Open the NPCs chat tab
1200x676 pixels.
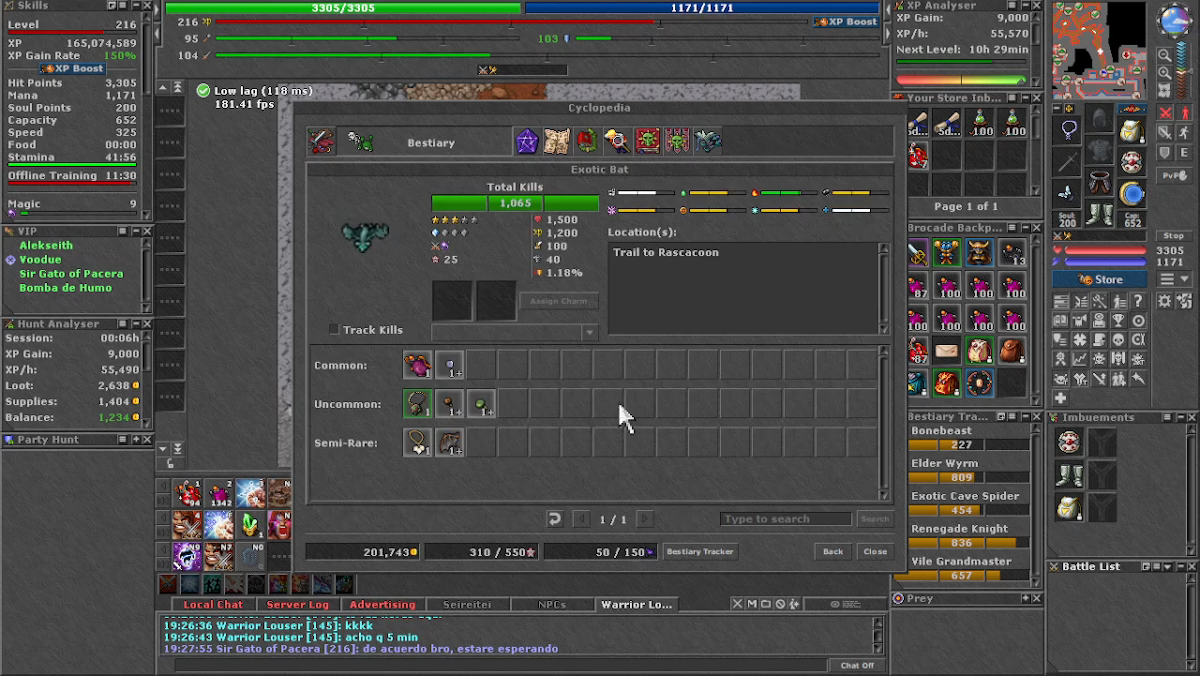point(551,604)
